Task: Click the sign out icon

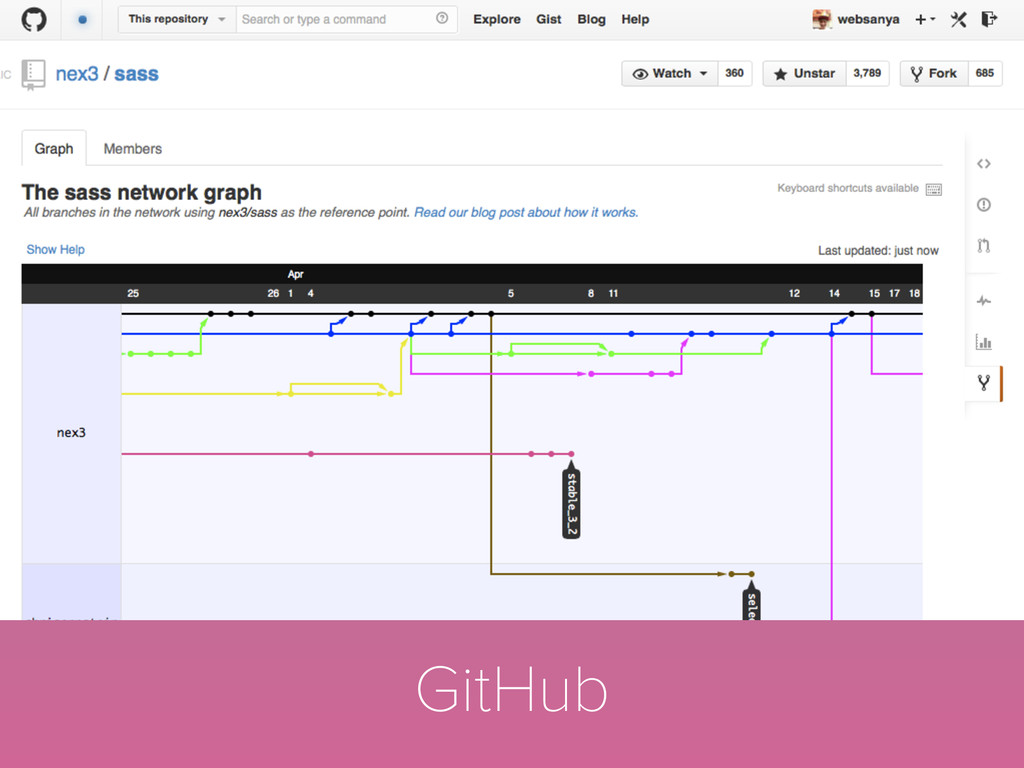Action: point(989,19)
